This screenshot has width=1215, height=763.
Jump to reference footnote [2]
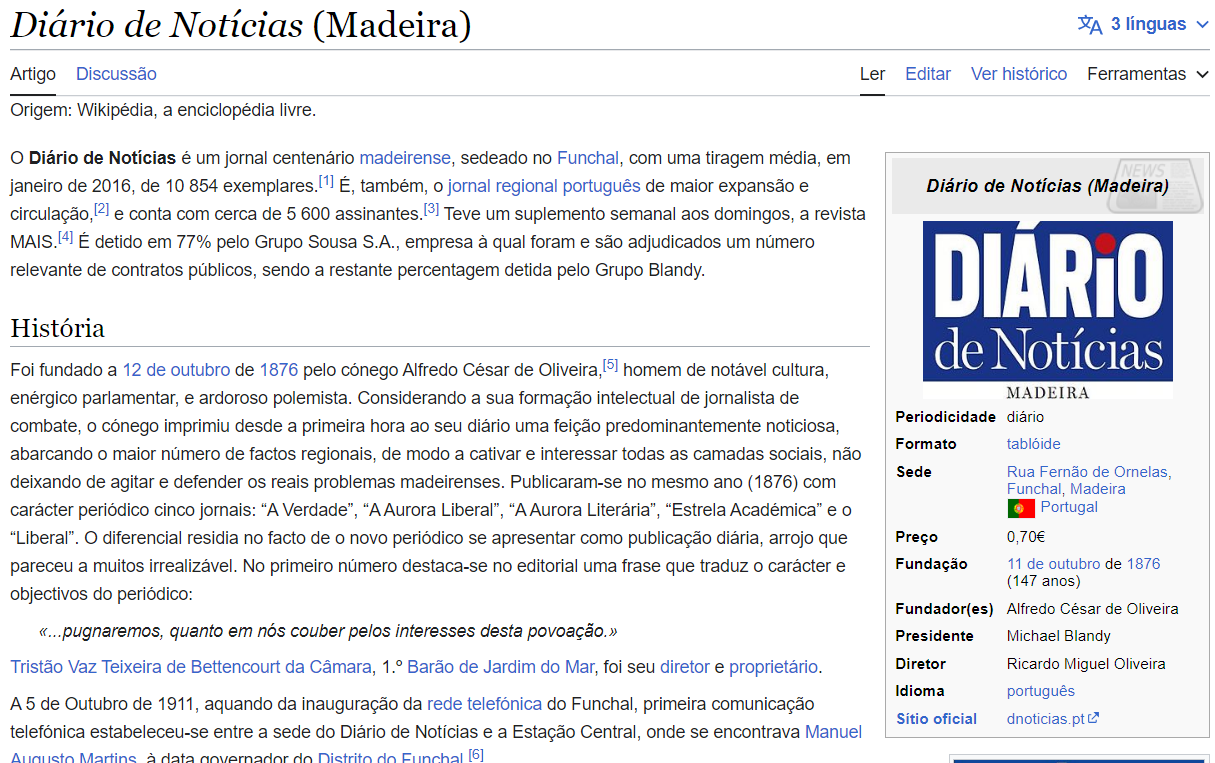click(101, 209)
